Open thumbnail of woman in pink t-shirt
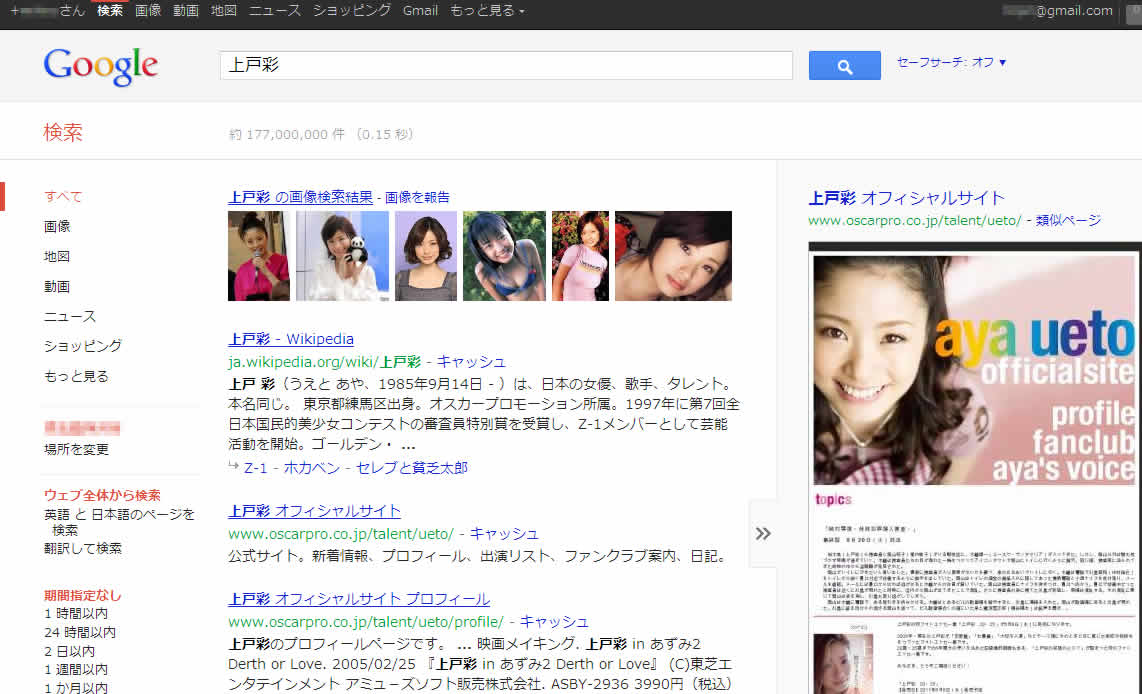 click(580, 256)
